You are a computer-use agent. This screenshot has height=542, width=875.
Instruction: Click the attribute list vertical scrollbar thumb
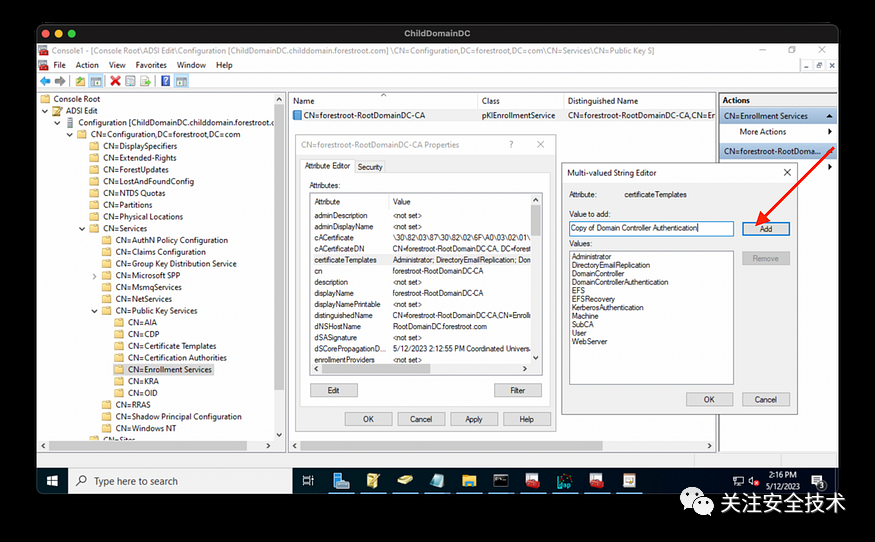click(x=536, y=220)
